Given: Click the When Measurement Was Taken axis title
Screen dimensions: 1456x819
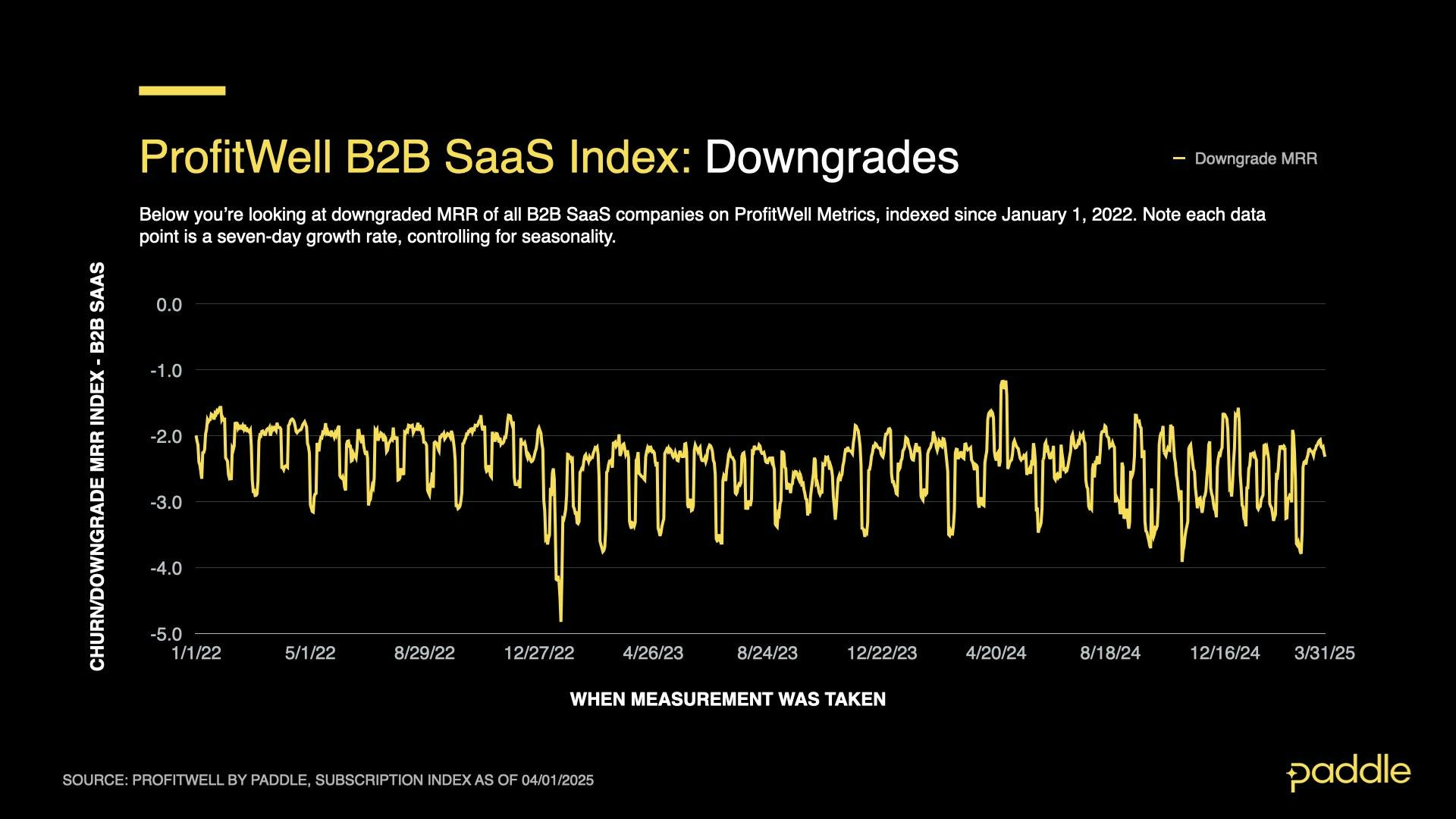Looking at the screenshot, I should [727, 699].
